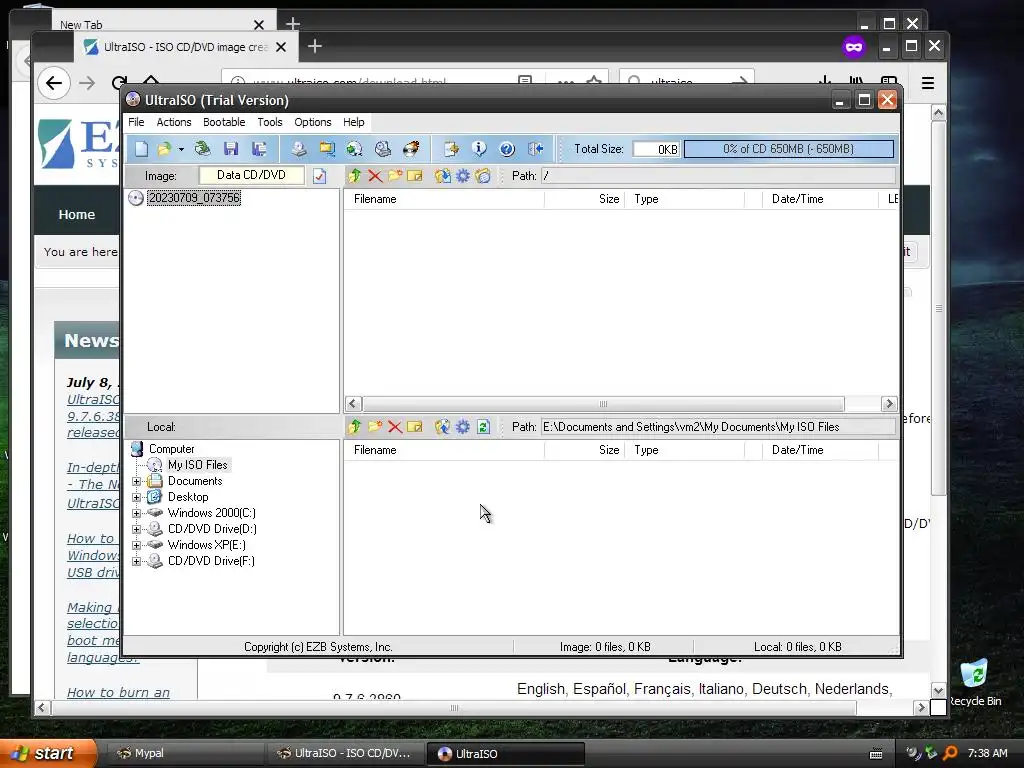
Task: Open the File menu
Action: click(136, 122)
